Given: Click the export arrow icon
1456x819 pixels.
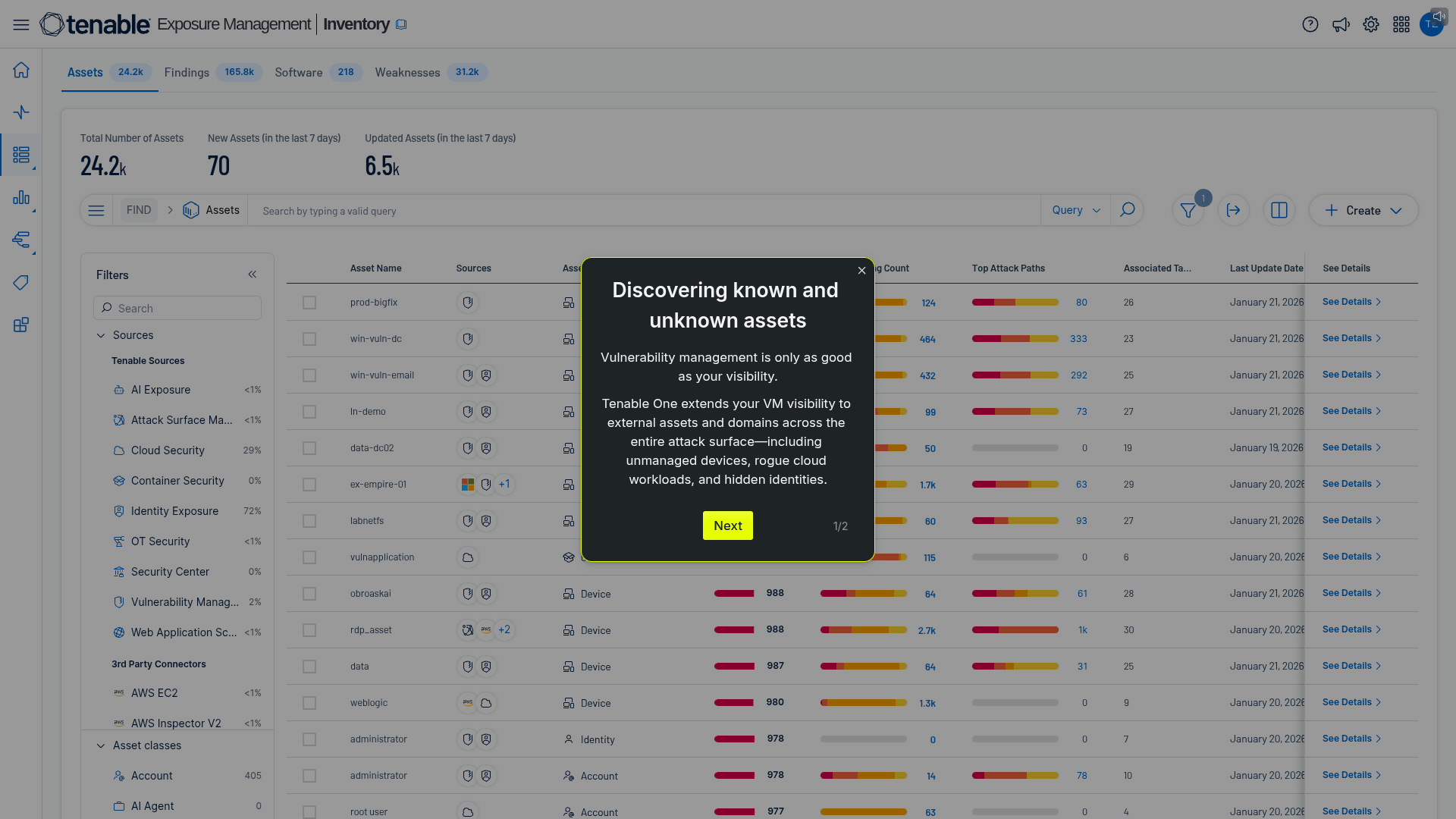Looking at the screenshot, I should (1234, 211).
